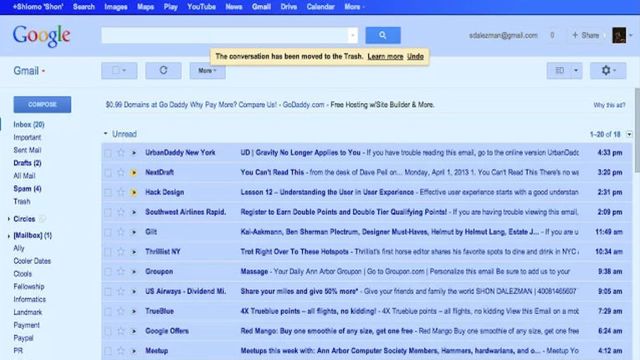
Task: Click the Google logo
Action: (41, 36)
